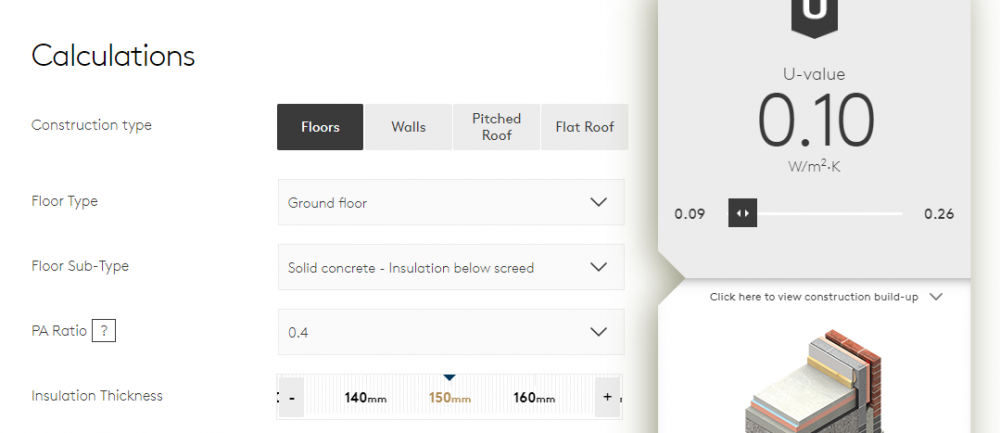
Task: Choose Flat Roof construction type
Action: point(584,127)
